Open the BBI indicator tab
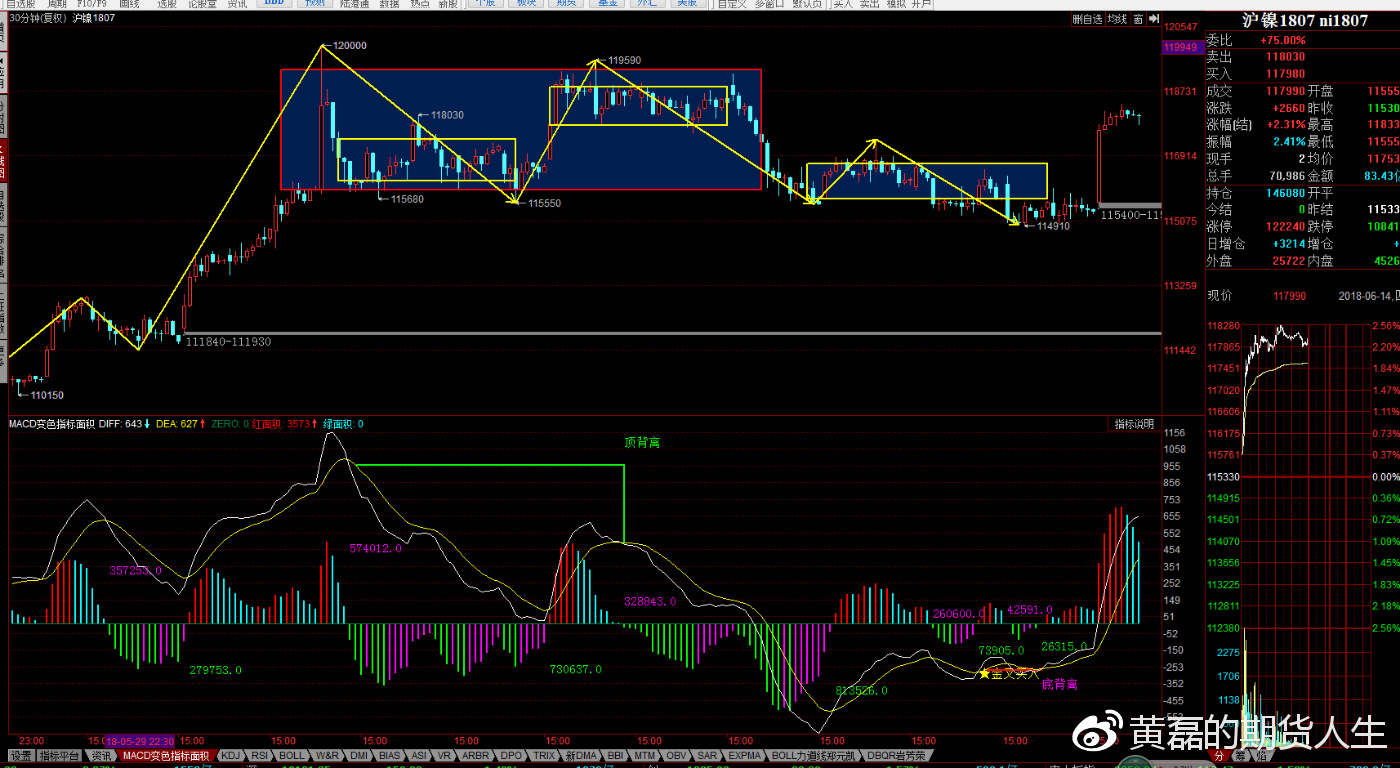Viewport: 1400px width, 768px height. 616,754
